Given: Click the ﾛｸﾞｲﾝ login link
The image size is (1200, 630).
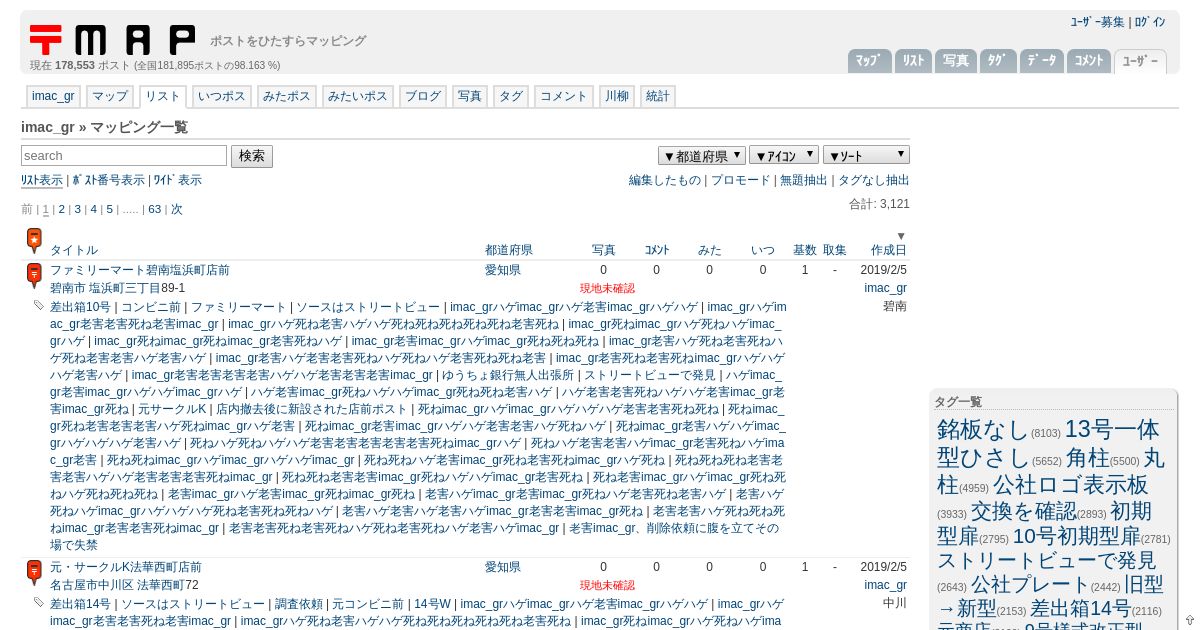Looking at the screenshot, I should (1149, 22).
